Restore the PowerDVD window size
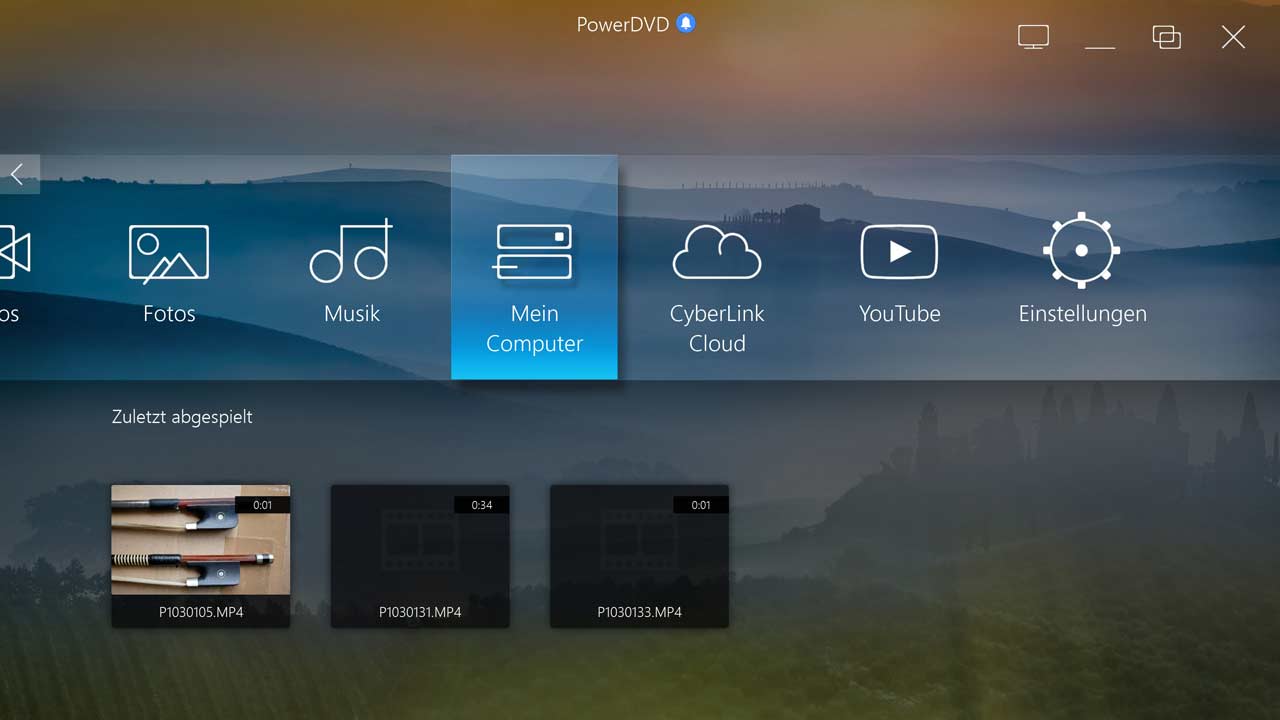The image size is (1280, 720). pos(1167,37)
